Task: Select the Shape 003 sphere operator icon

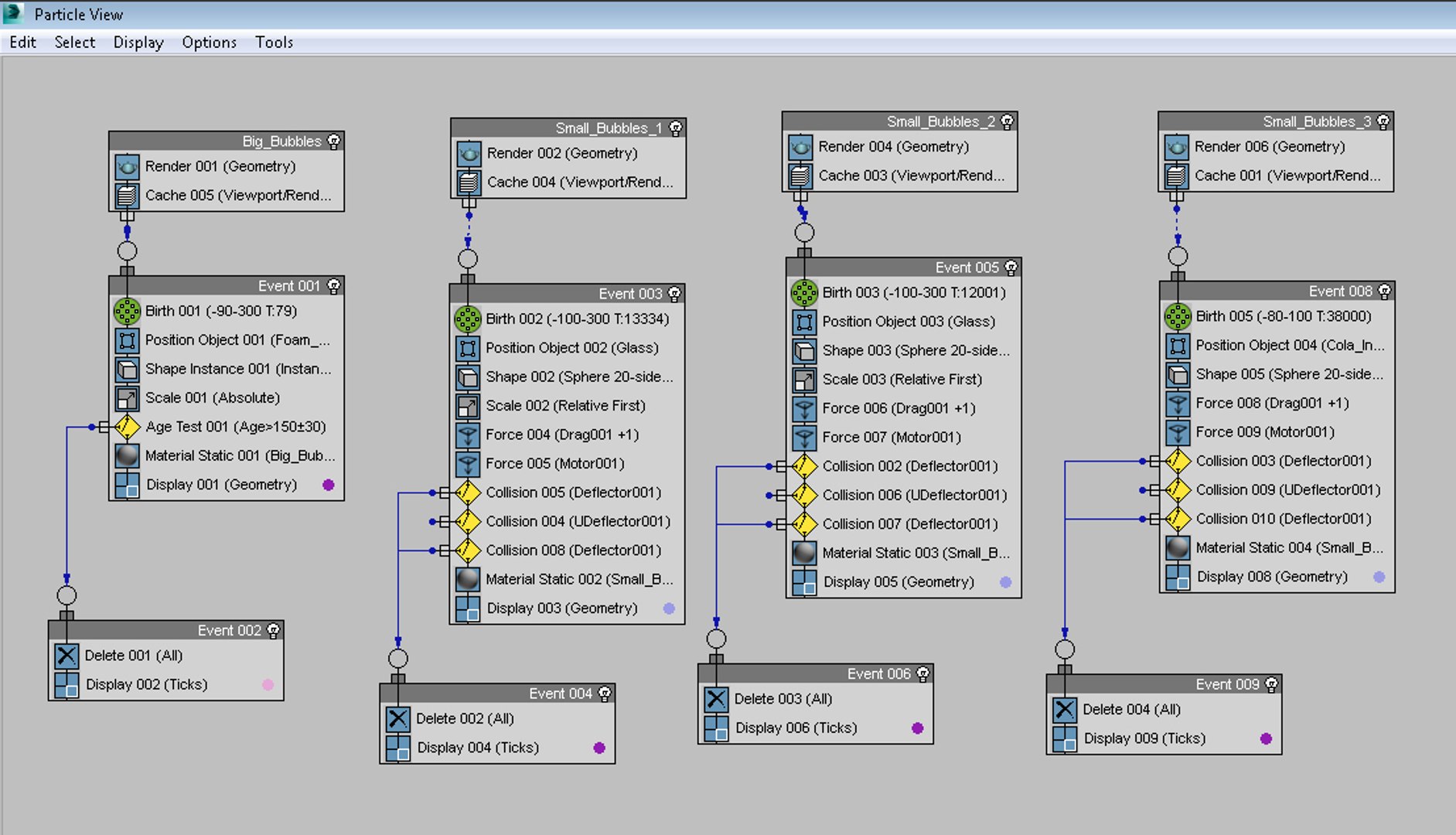Action: point(804,350)
